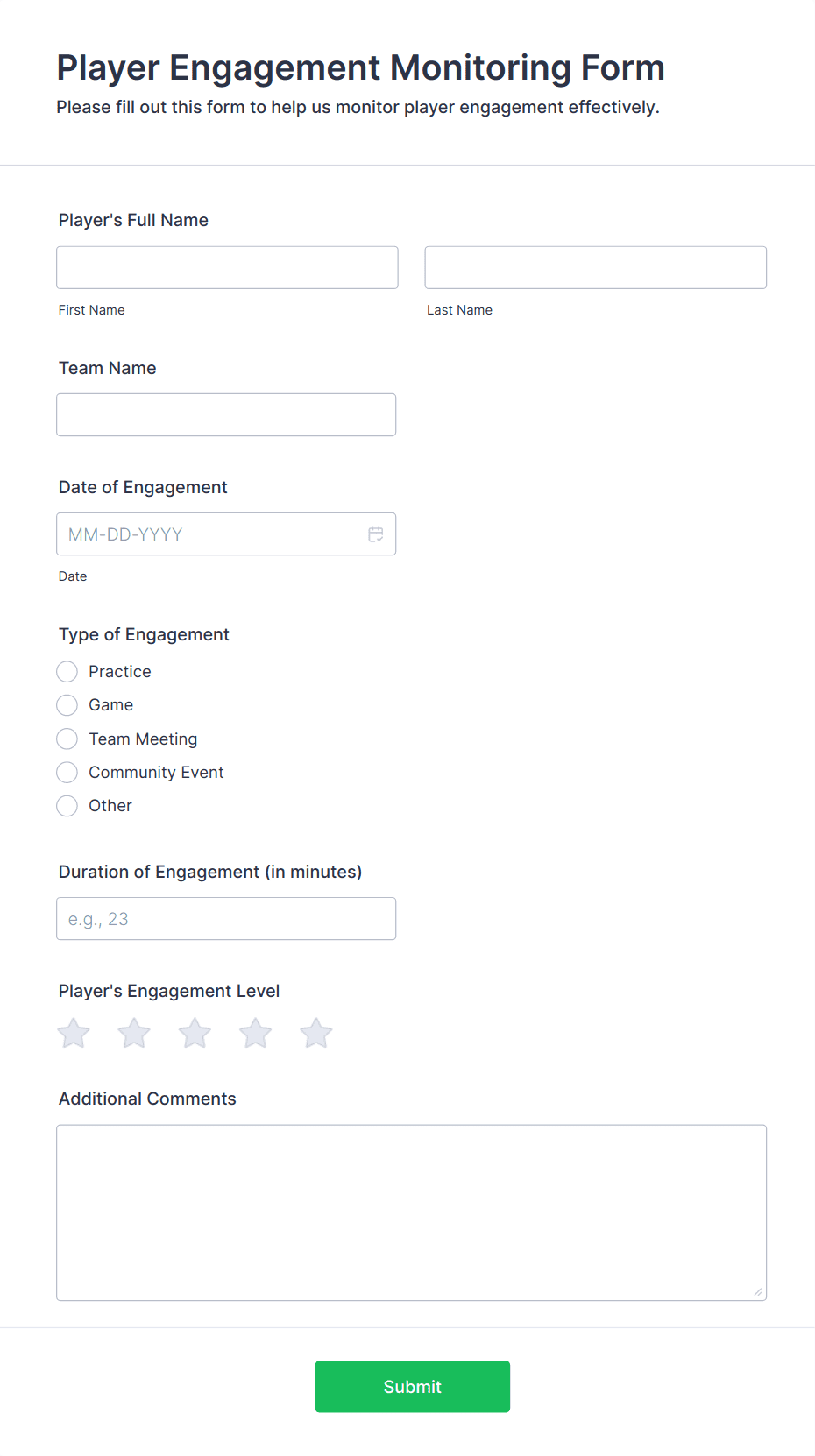Click the Additional Comments text area

coord(411,1212)
